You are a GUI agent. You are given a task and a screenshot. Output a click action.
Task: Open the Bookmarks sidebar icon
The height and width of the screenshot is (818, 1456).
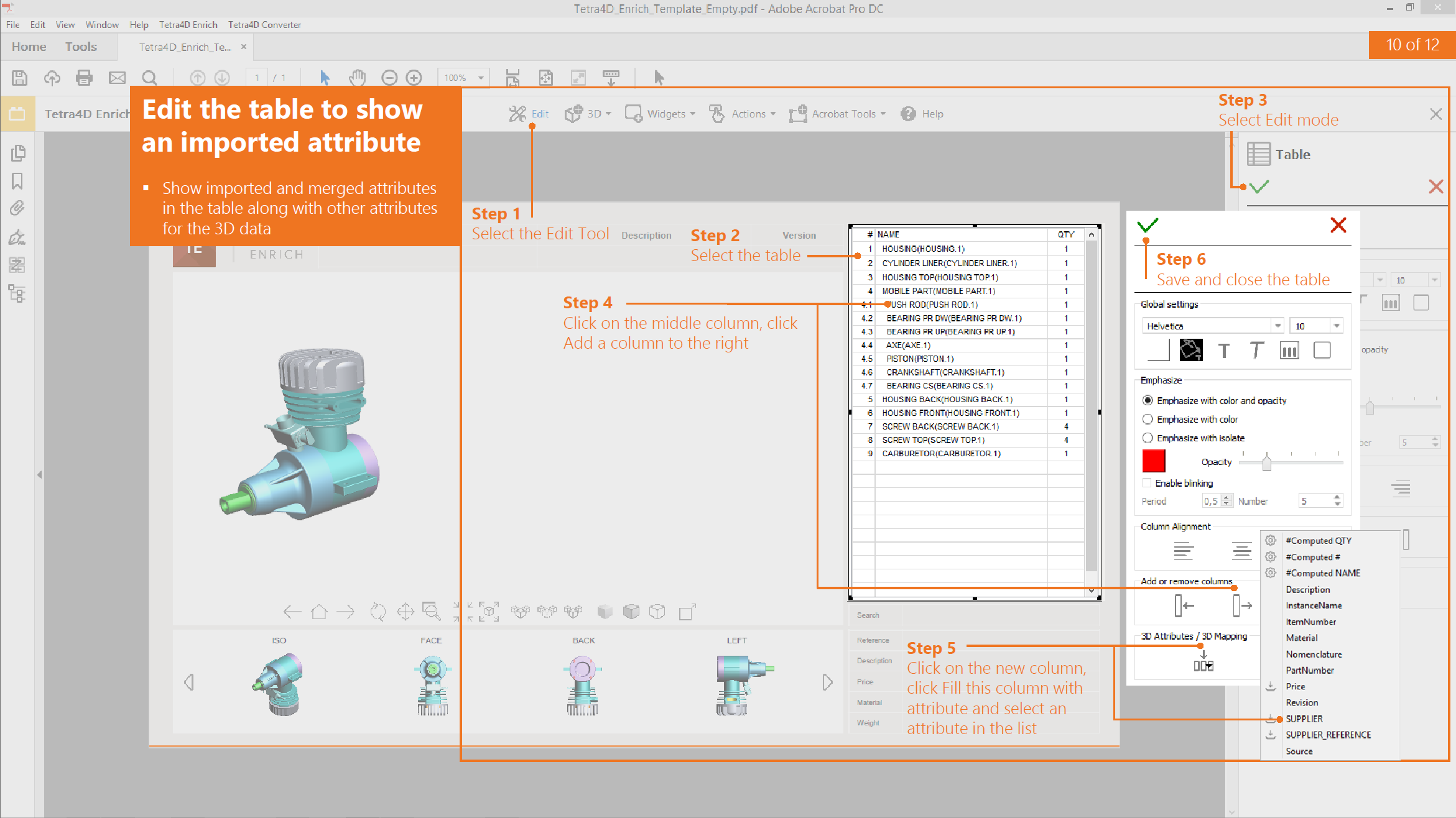17,181
